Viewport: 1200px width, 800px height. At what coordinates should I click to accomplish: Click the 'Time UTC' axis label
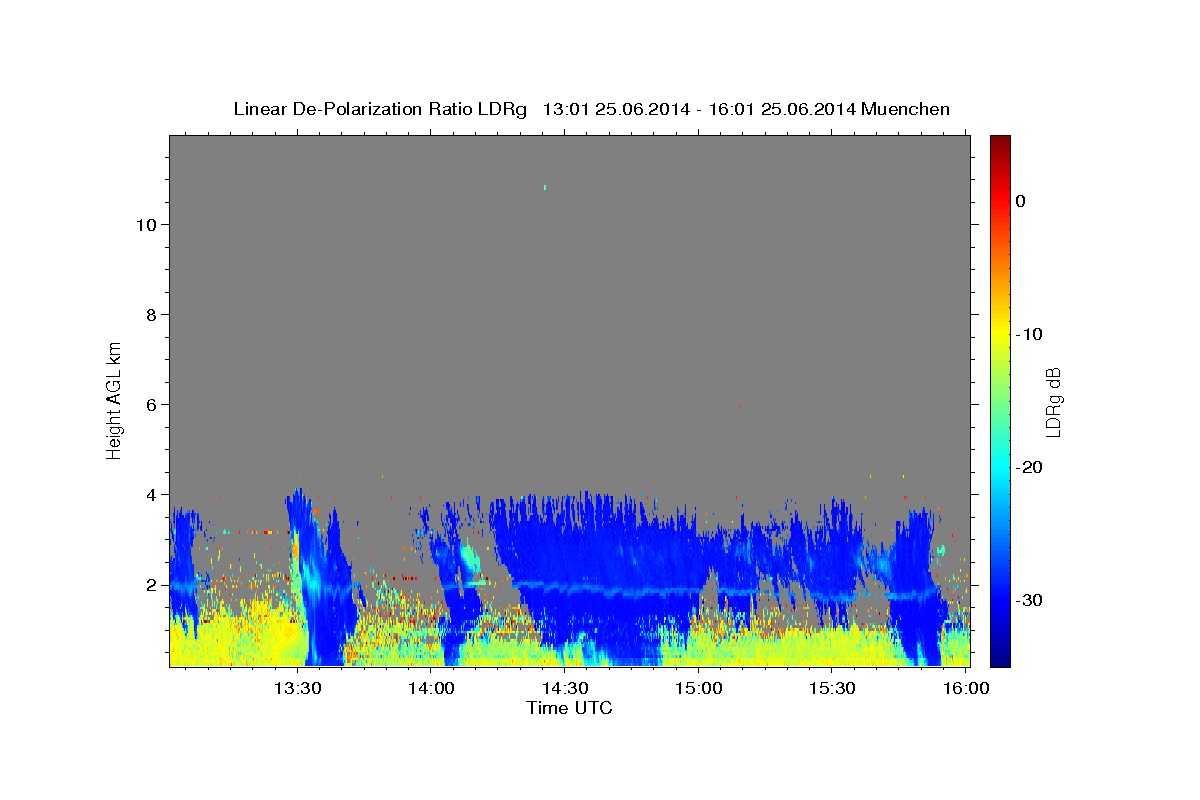click(x=569, y=708)
